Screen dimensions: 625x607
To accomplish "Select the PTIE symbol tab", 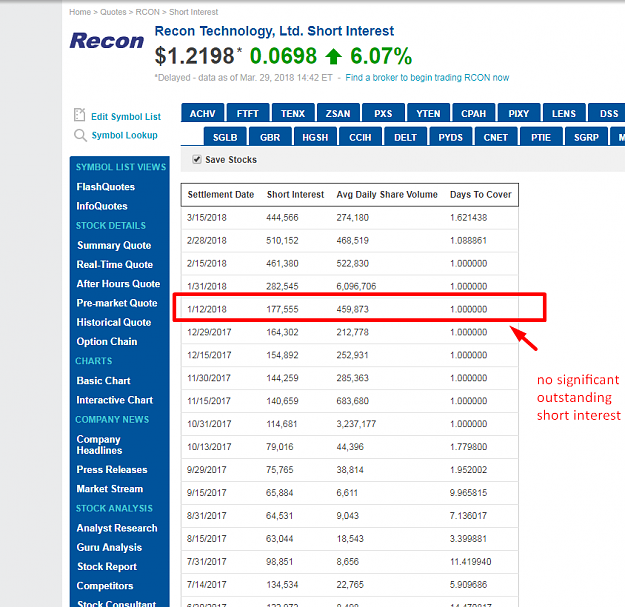I will [541, 137].
